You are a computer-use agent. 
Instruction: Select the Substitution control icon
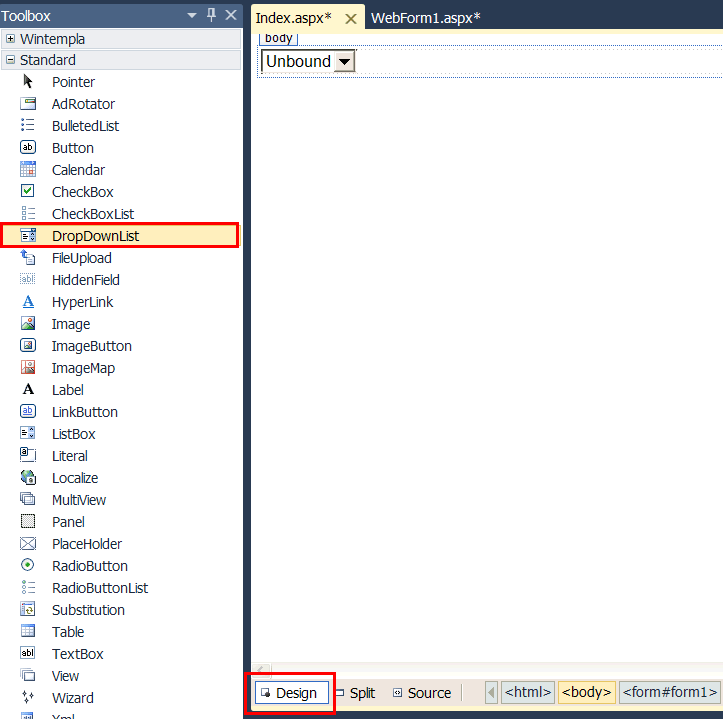(28, 610)
